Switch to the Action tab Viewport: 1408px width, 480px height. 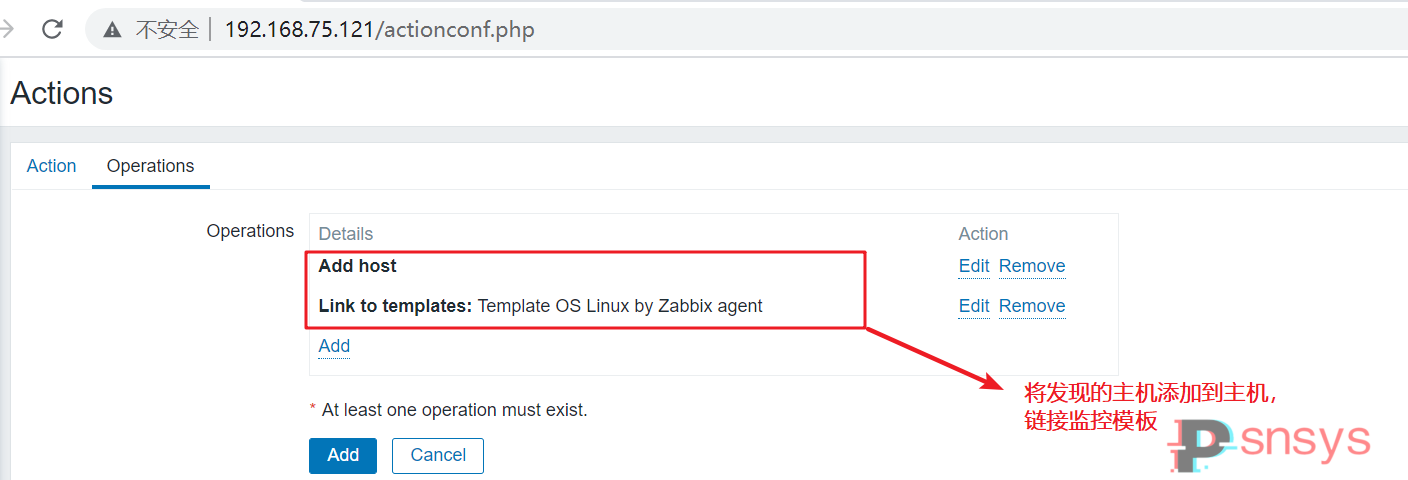(51, 166)
